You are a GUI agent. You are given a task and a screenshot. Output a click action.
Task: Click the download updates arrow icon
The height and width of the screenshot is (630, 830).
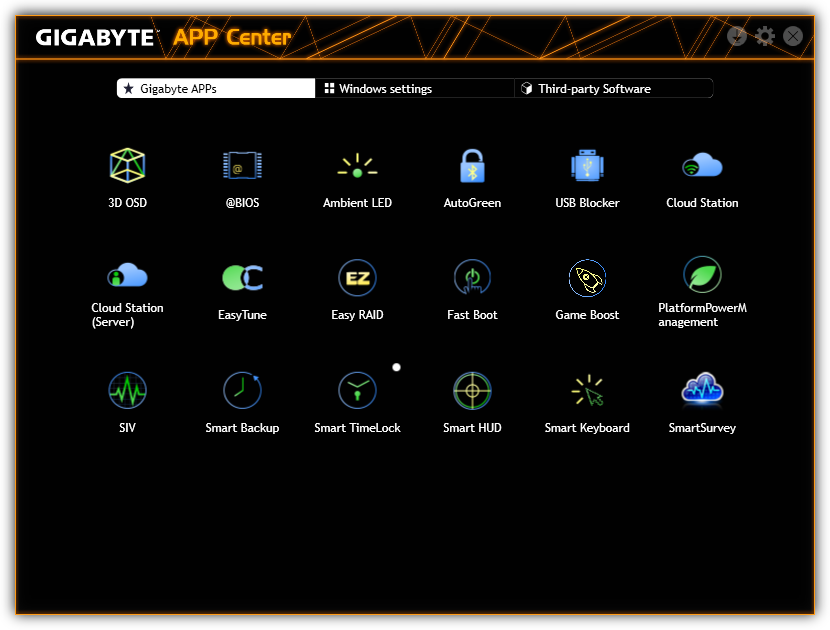(x=736, y=36)
